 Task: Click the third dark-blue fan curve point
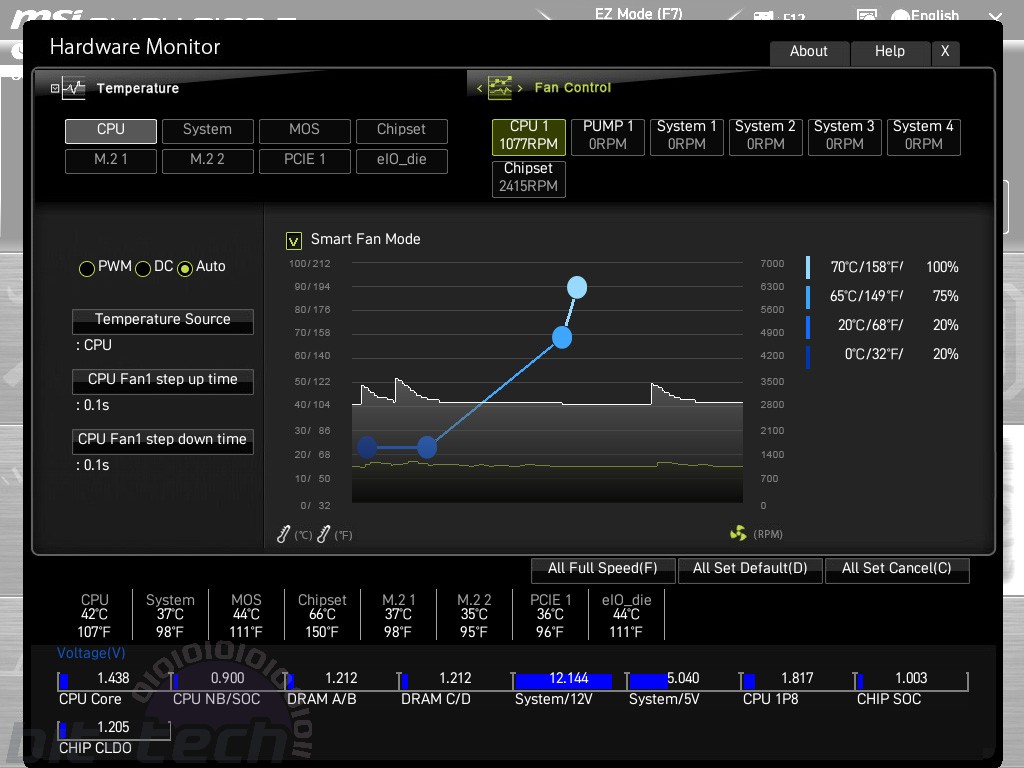coord(426,447)
